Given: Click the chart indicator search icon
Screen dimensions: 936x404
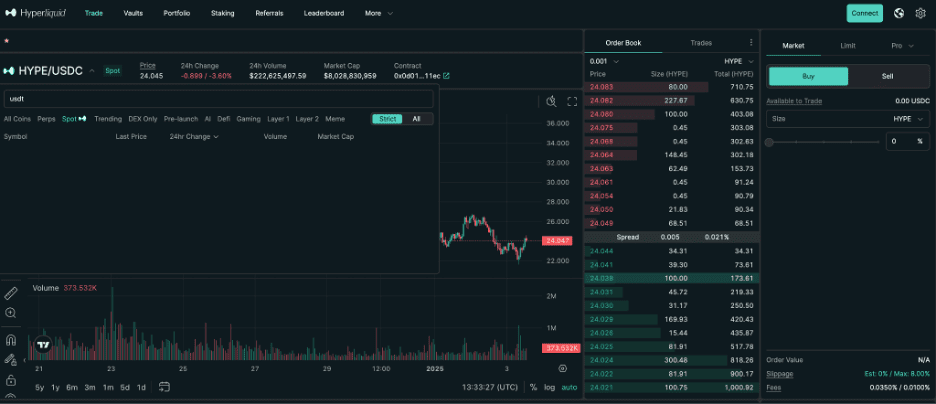Looking at the screenshot, I should (x=552, y=101).
